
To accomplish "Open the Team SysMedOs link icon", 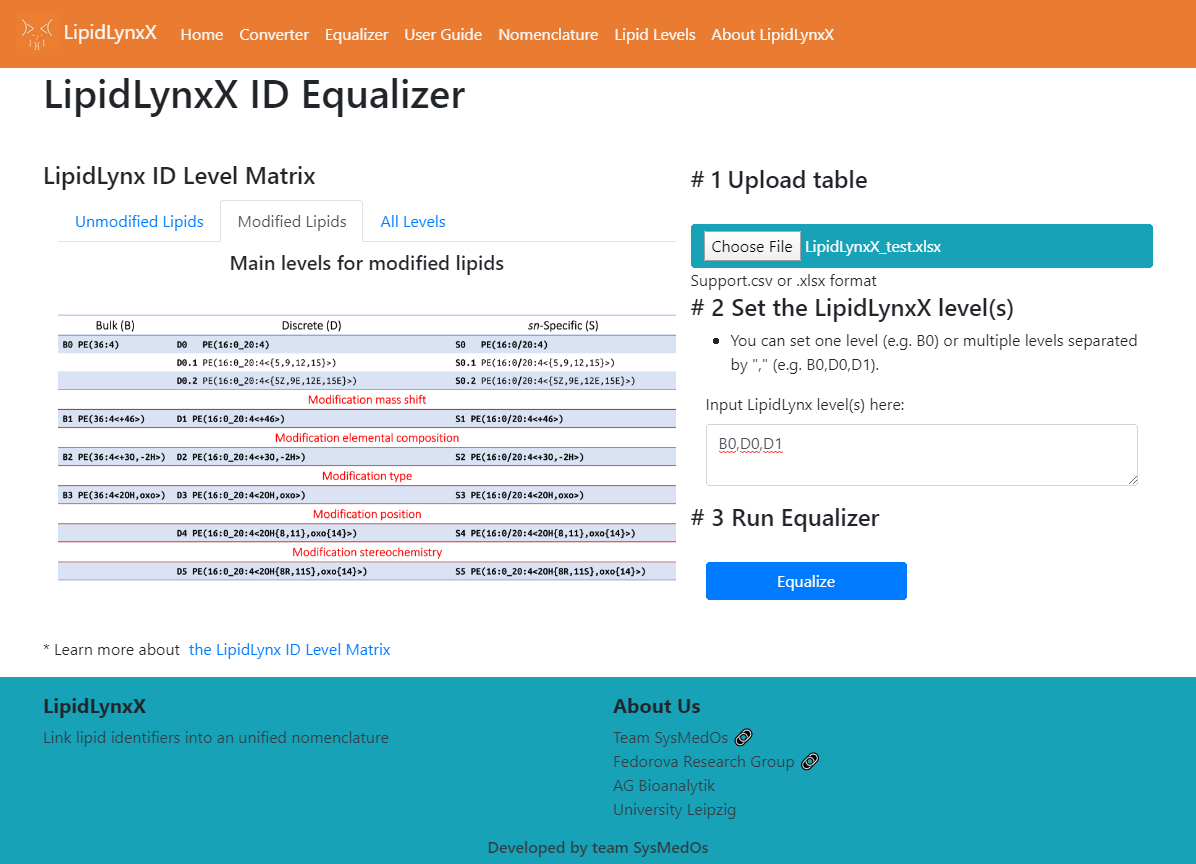I will 743,737.
